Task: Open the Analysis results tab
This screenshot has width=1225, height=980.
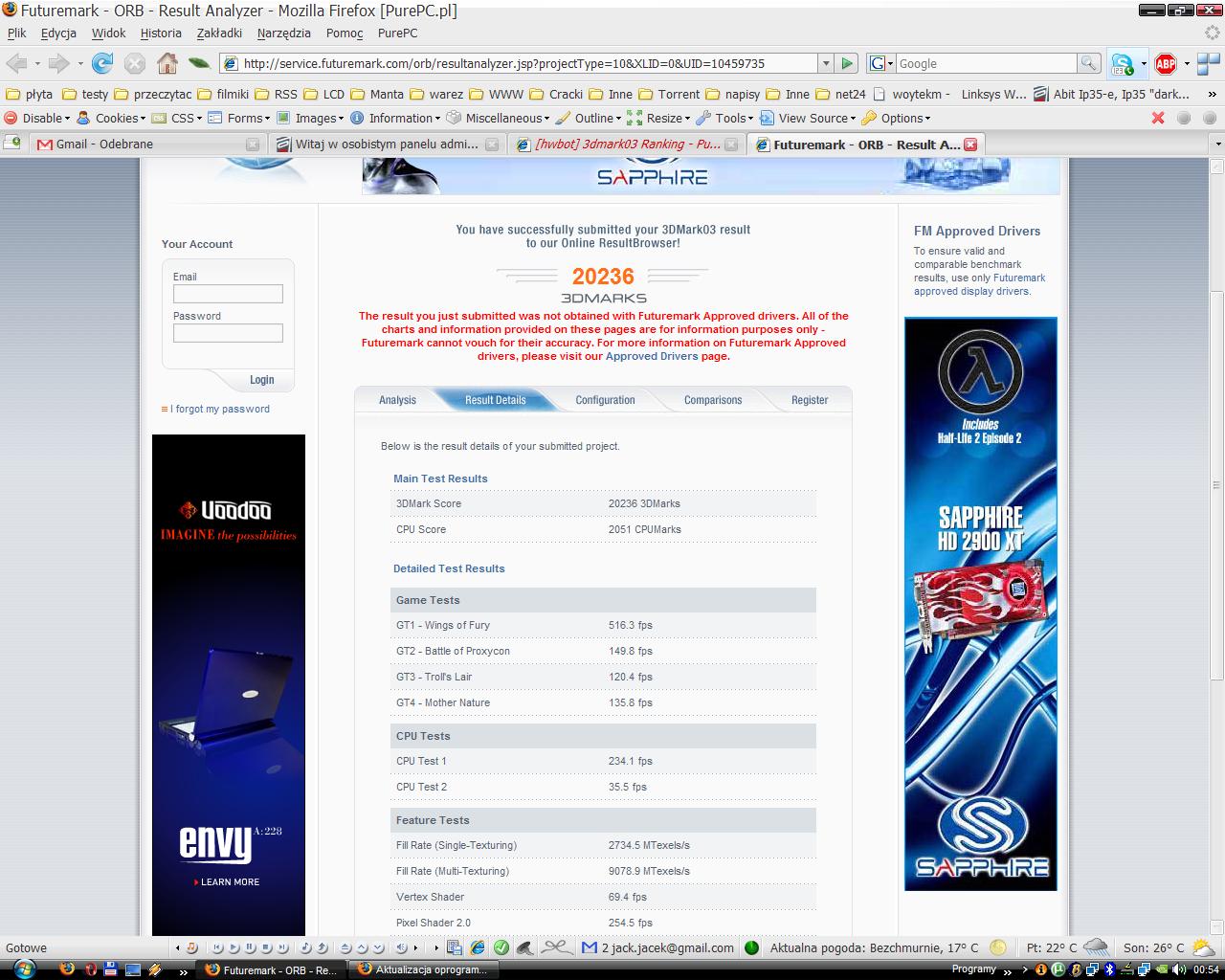Action: [x=397, y=400]
